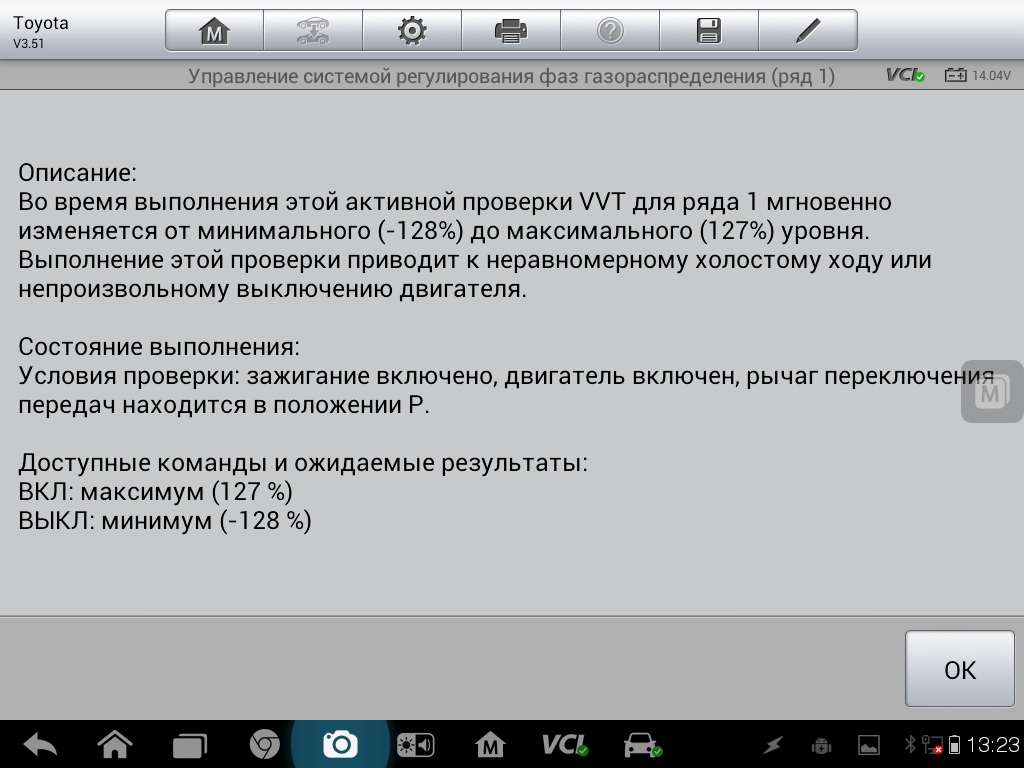The height and width of the screenshot is (768, 1024).
Task: Open help using the question mark icon
Action: pos(610,31)
